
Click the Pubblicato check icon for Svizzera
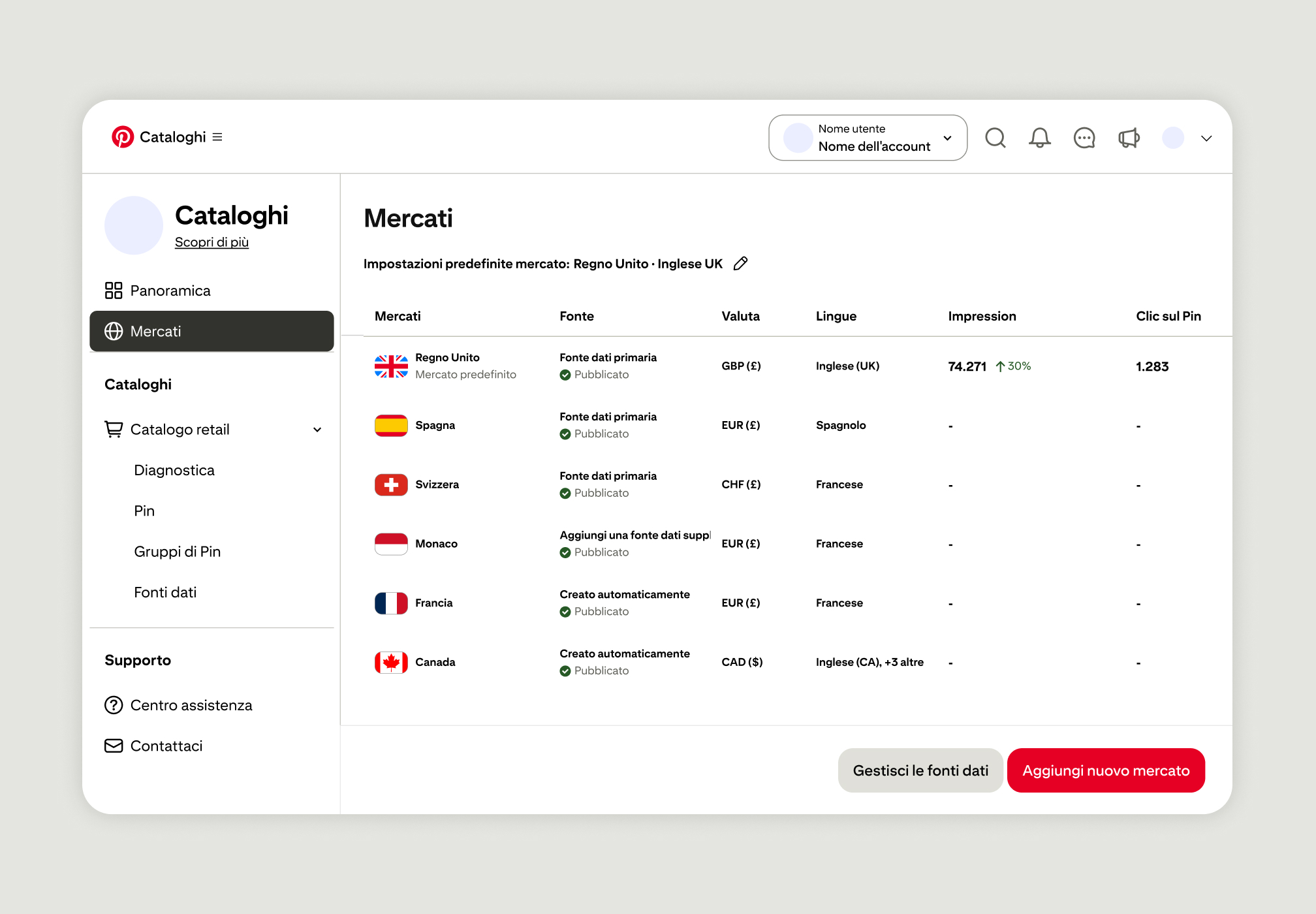click(x=565, y=494)
